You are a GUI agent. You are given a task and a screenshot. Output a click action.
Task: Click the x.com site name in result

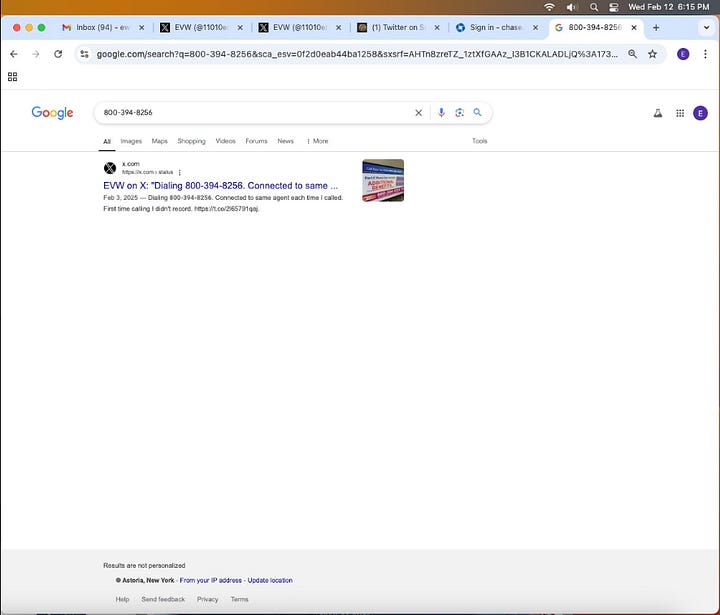coord(130,164)
